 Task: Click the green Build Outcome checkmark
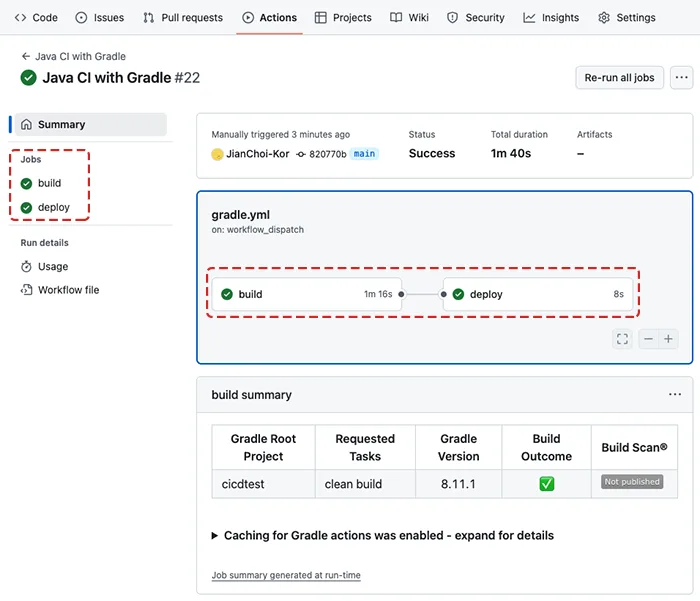pos(546,484)
